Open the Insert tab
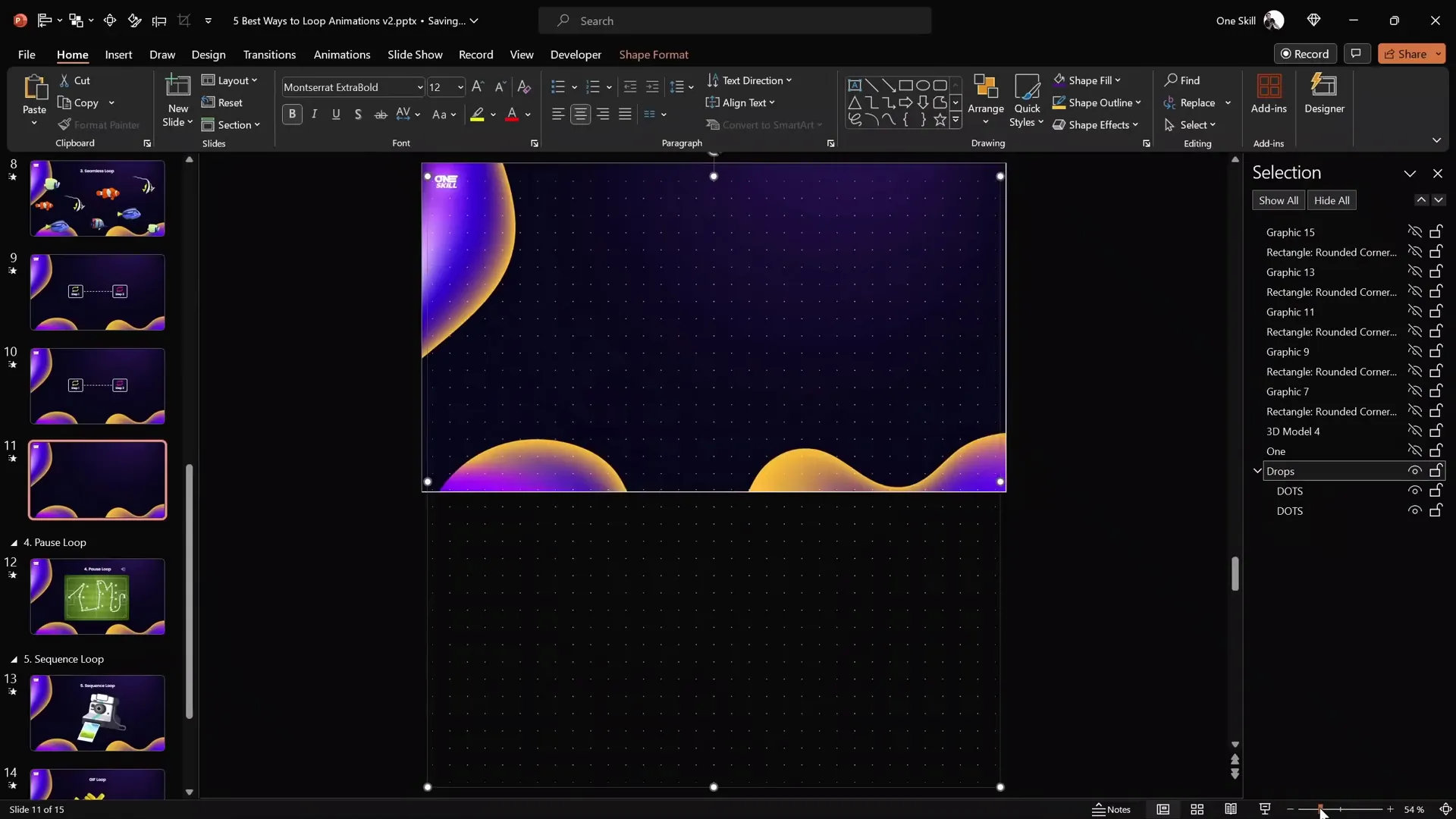 tap(118, 55)
